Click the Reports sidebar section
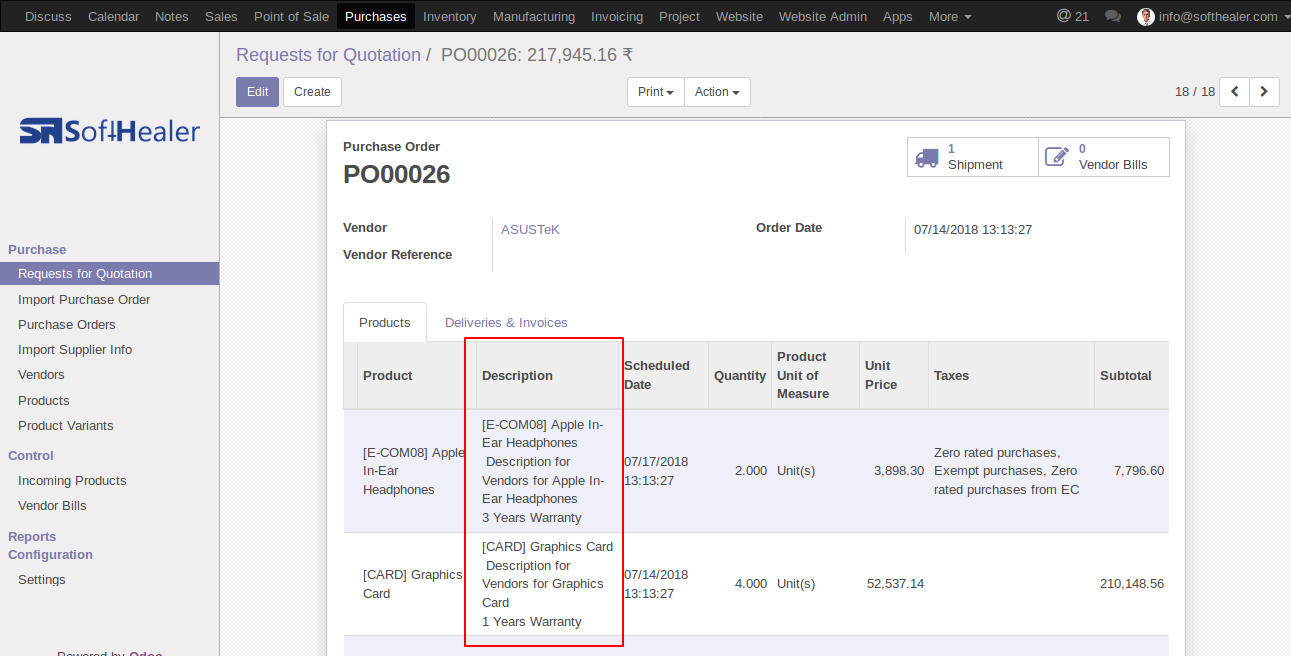Image resolution: width=1291 pixels, height=656 pixels. point(32,536)
